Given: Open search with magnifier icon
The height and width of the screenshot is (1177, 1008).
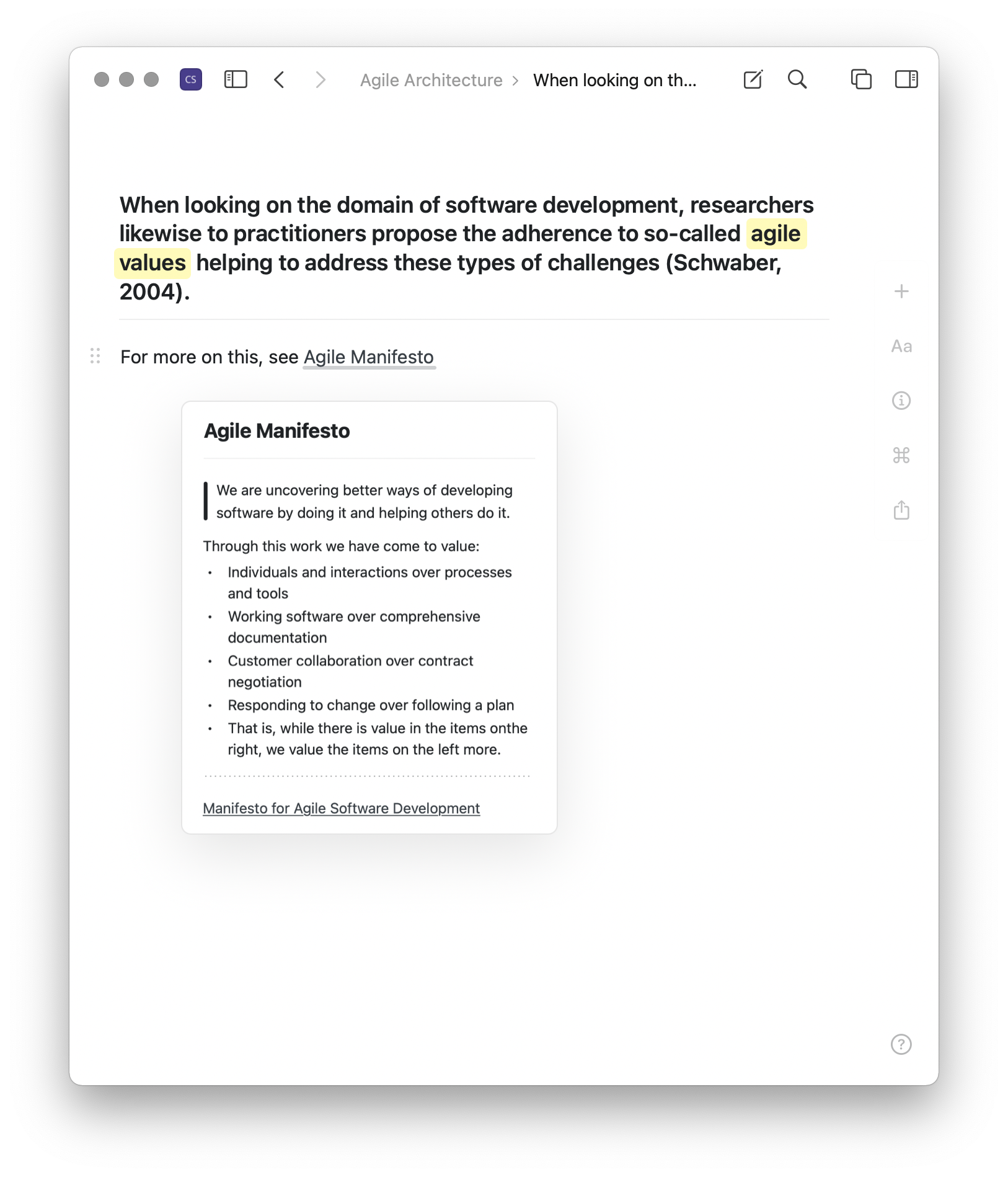Looking at the screenshot, I should [x=797, y=79].
